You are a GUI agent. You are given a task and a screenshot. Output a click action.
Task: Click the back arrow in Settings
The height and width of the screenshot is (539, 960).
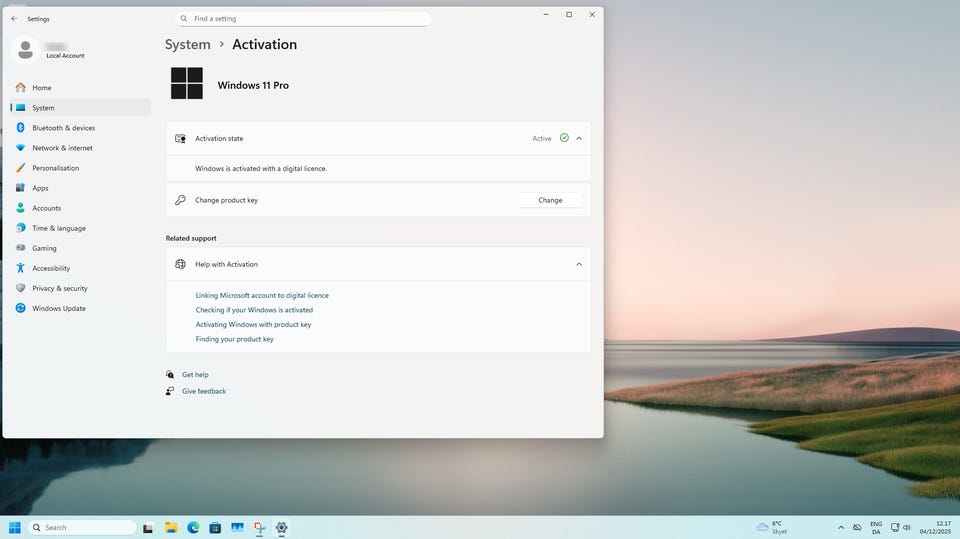(x=14, y=18)
